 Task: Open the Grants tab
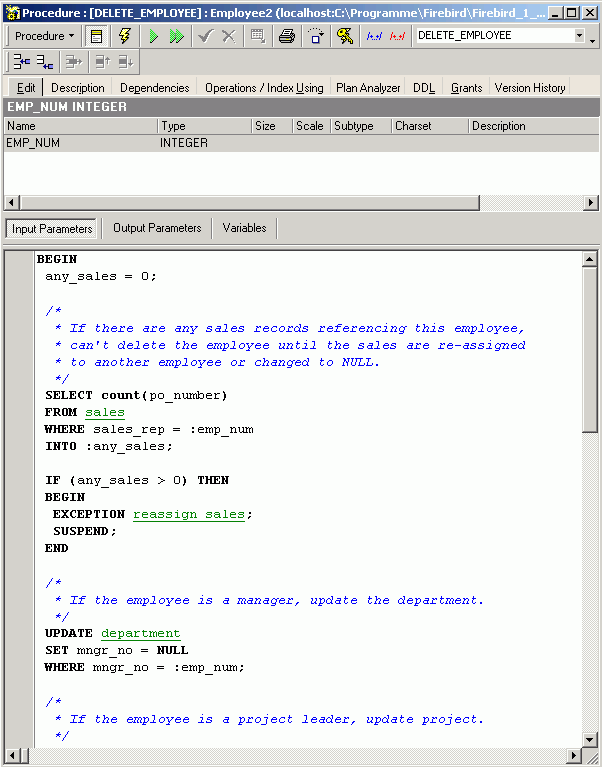(x=467, y=88)
